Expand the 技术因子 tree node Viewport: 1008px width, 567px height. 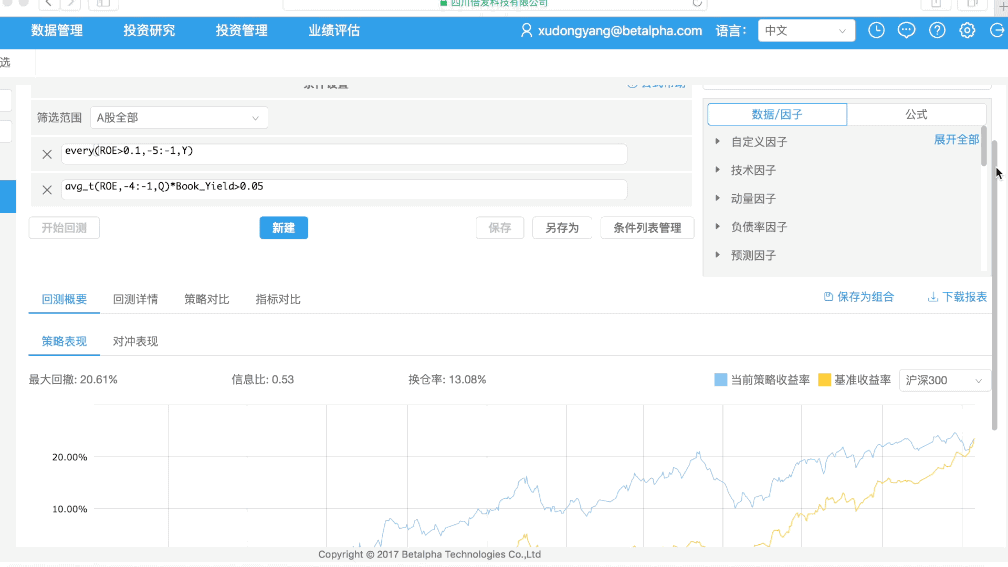tap(717, 170)
